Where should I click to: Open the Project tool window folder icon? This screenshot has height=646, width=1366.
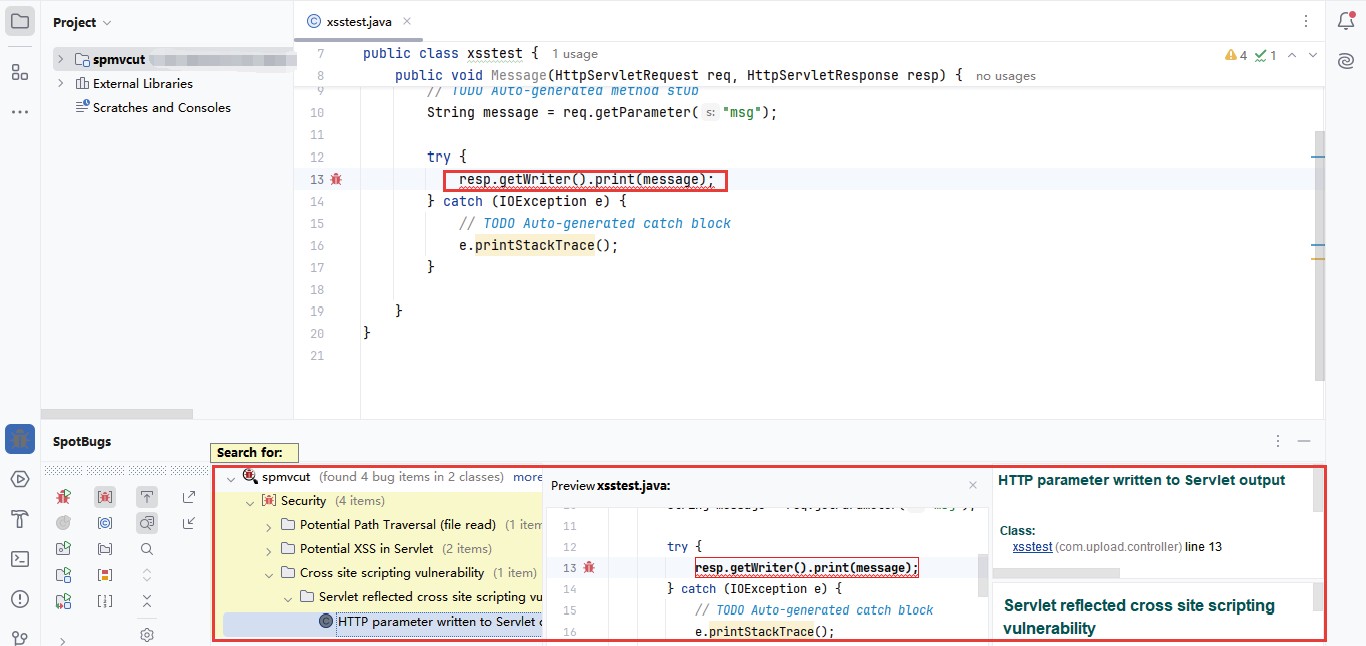pos(20,21)
